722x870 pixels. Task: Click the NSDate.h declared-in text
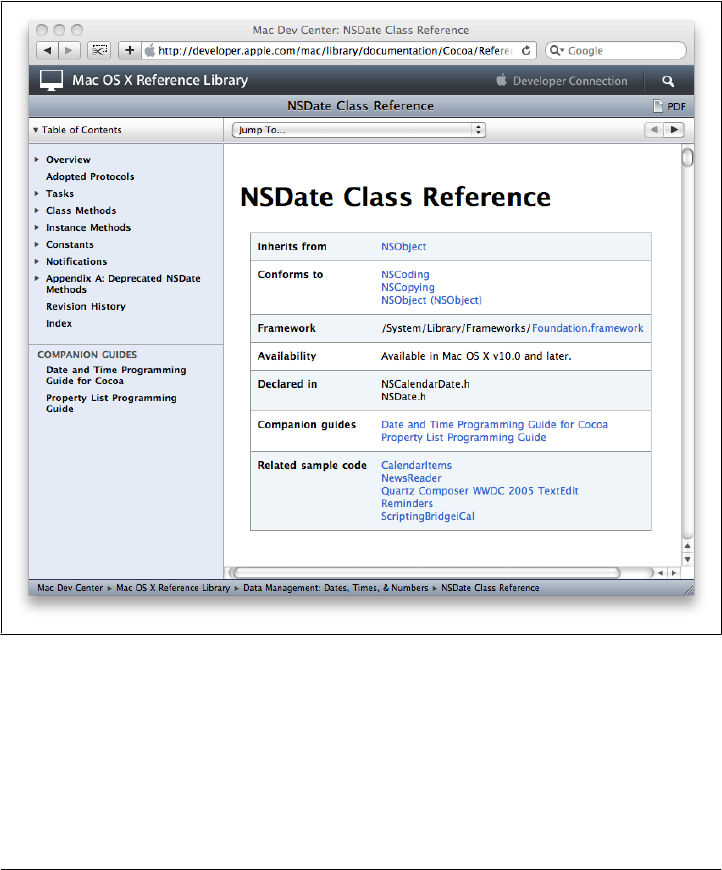pos(403,397)
